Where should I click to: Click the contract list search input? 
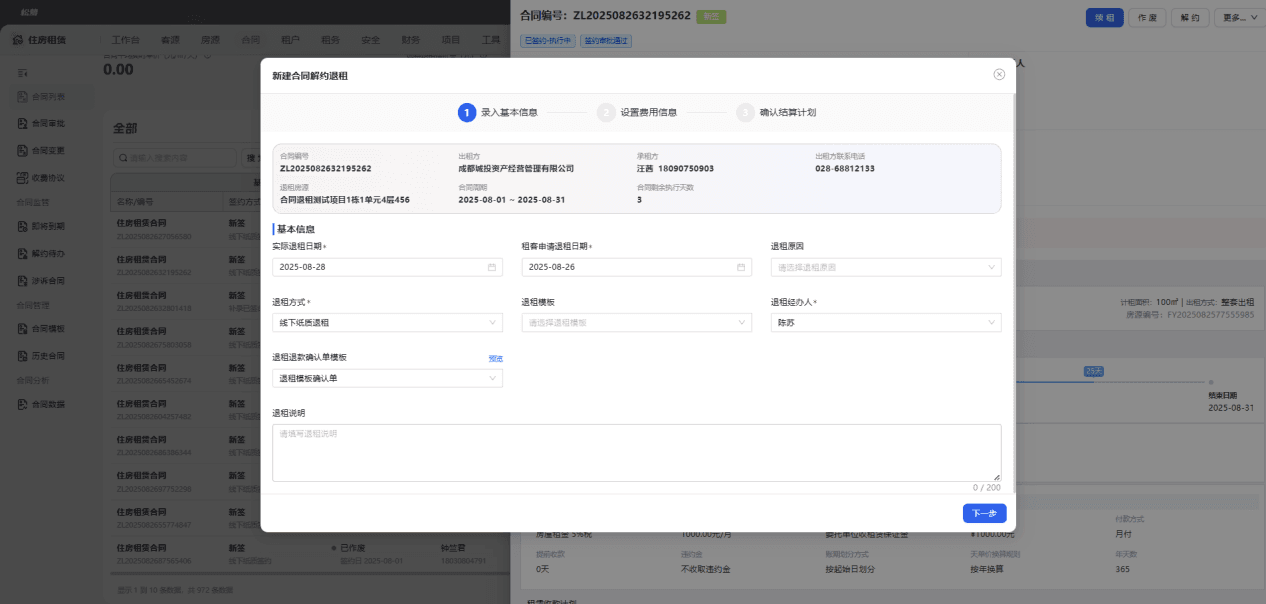coord(174,158)
